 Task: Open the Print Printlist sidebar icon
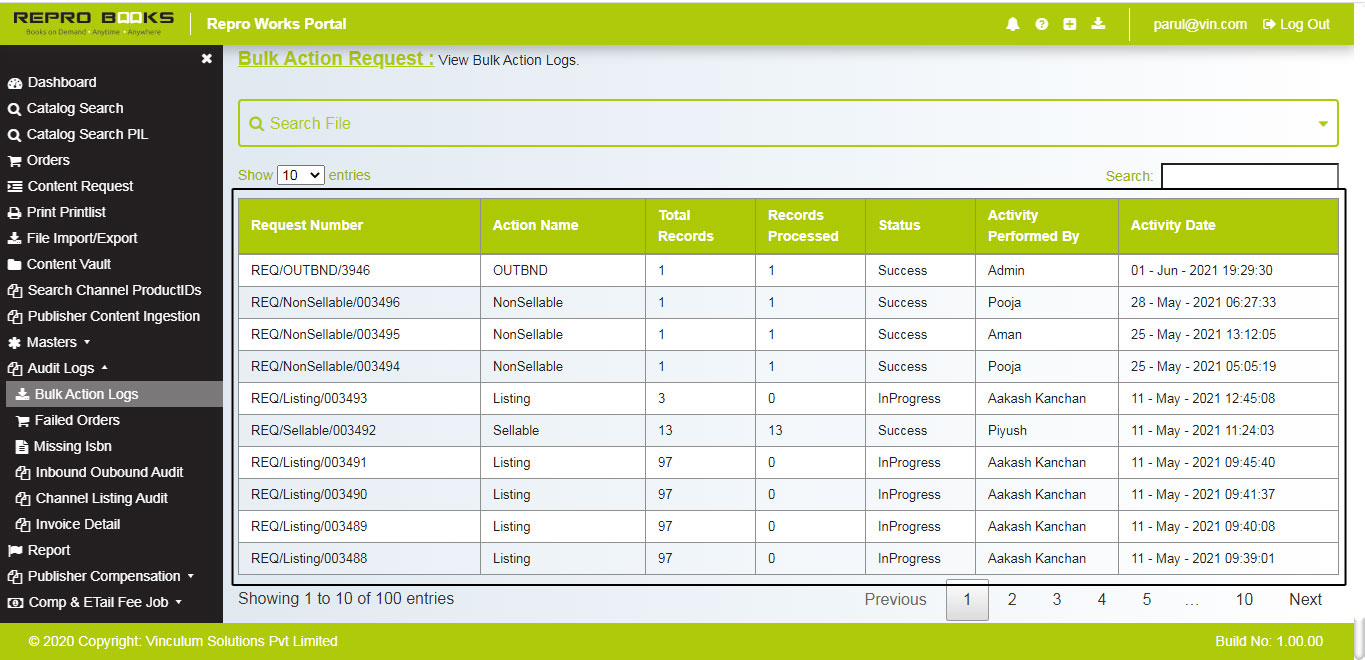14,212
